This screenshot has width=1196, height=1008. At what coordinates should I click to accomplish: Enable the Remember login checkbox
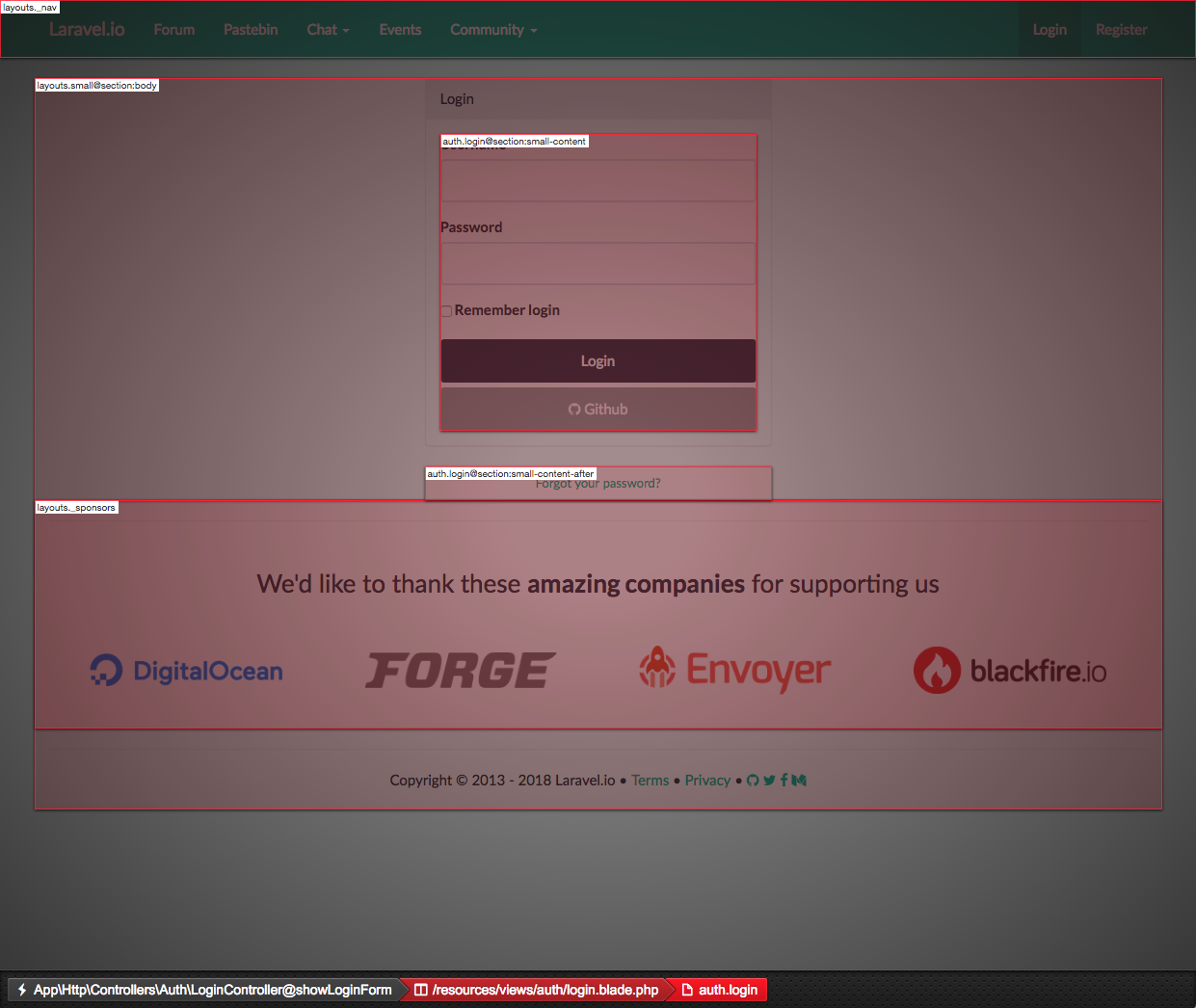coord(446,311)
